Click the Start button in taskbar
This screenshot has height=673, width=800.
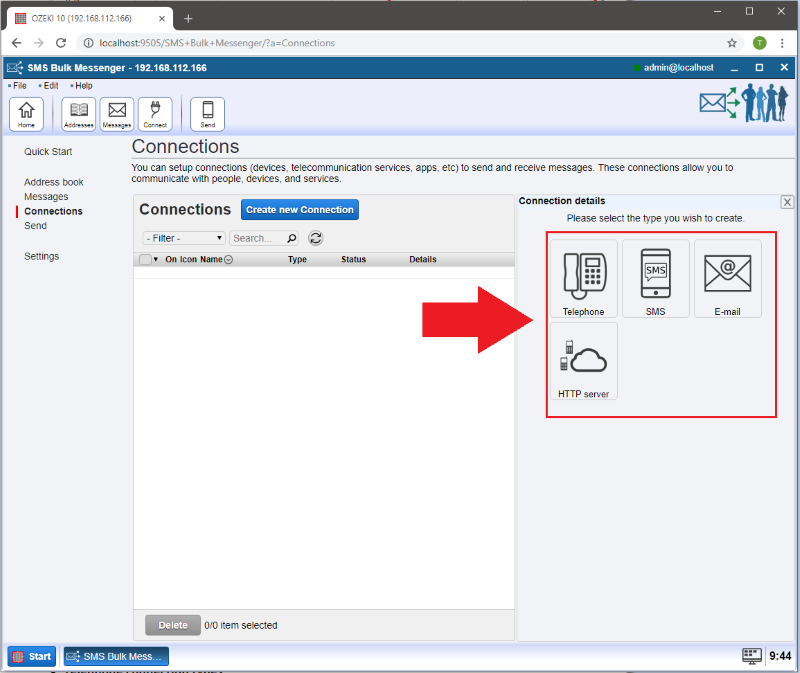[x=32, y=656]
